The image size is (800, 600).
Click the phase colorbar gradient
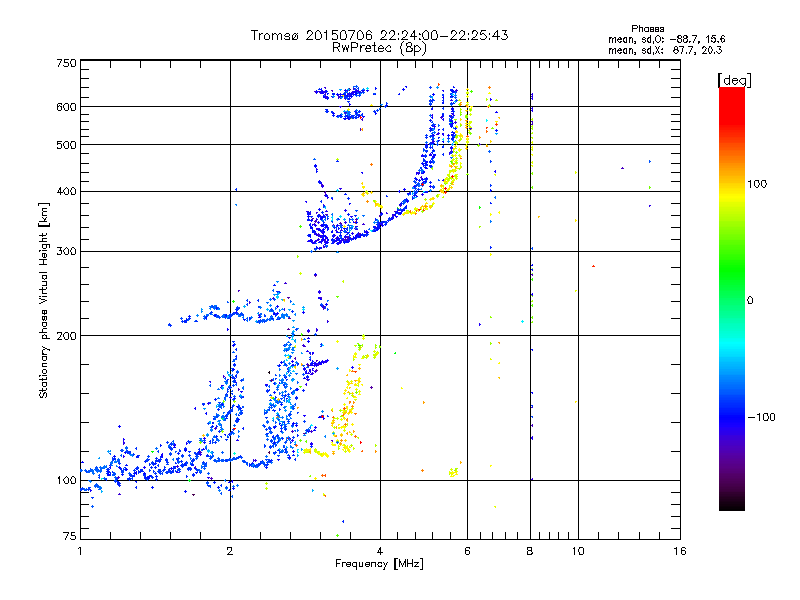pos(732,298)
